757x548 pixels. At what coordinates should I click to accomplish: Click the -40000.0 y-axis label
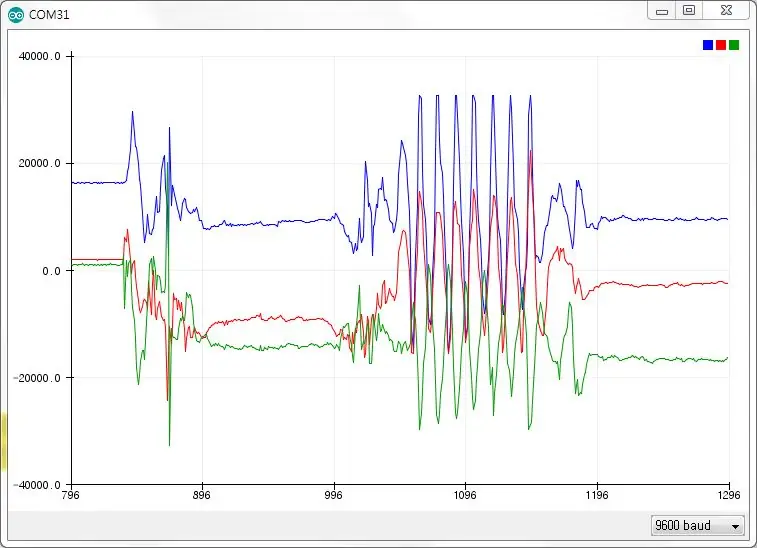pos(37,485)
